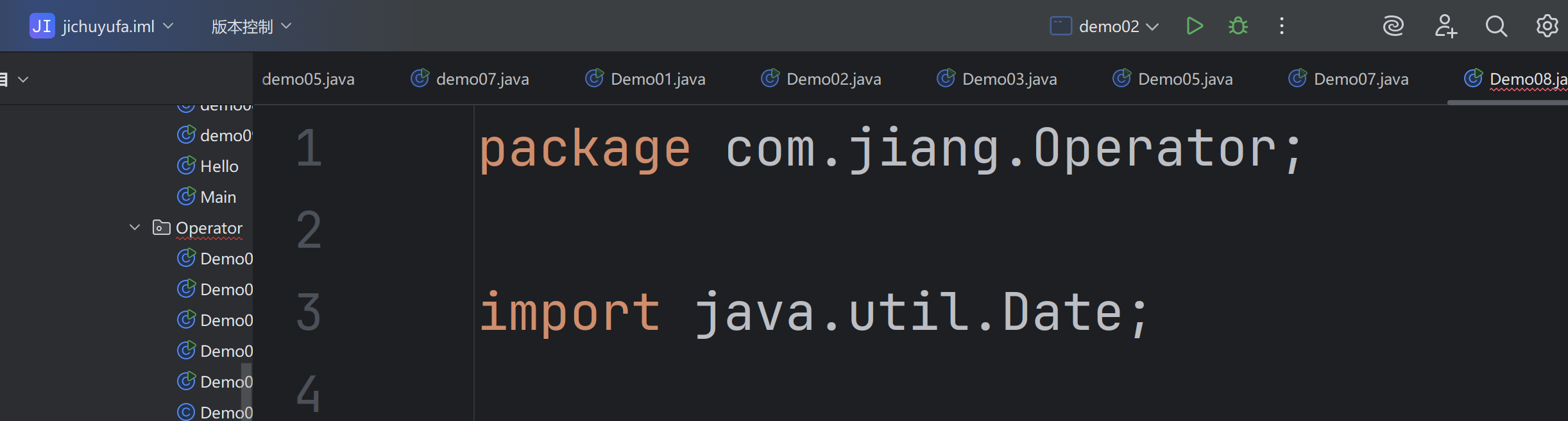The width and height of the screenshot is (1568, 421).
Task: Open the project view options chevron
Action: tap(24, 80)
